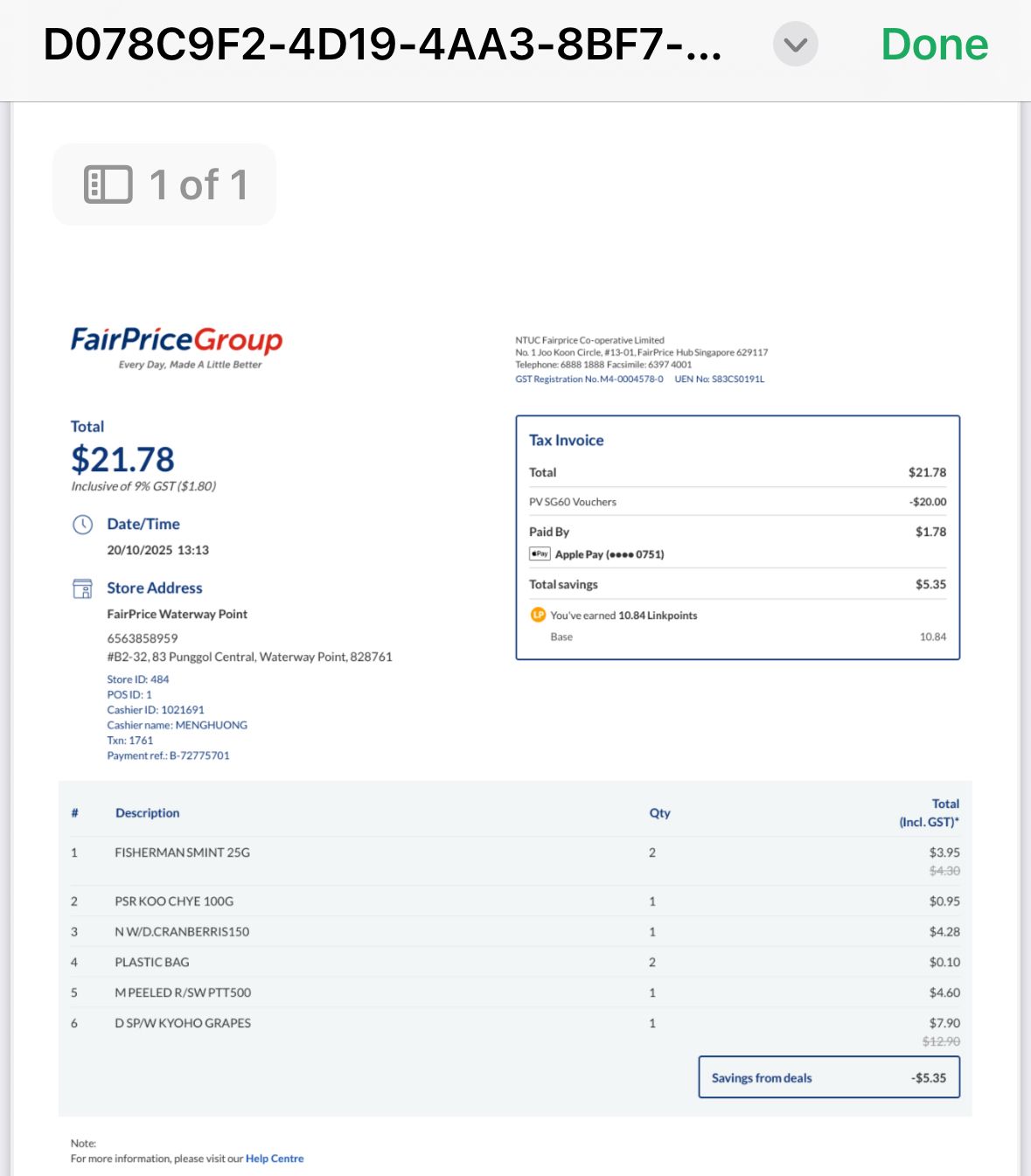Select 'Cashier ID: 1021691' text

click(156, 710)
